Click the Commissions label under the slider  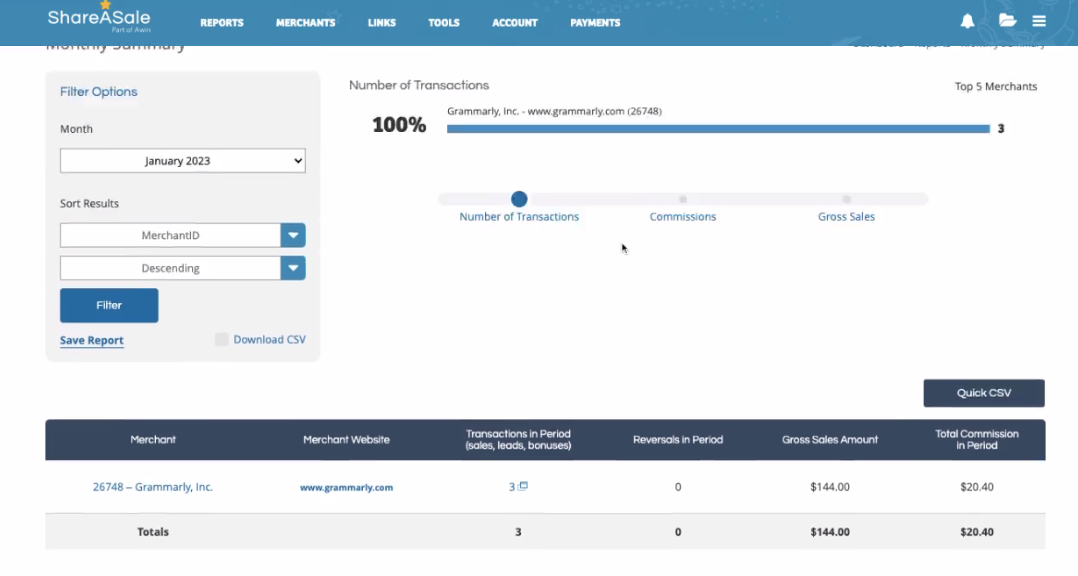(x=683, y=217)
